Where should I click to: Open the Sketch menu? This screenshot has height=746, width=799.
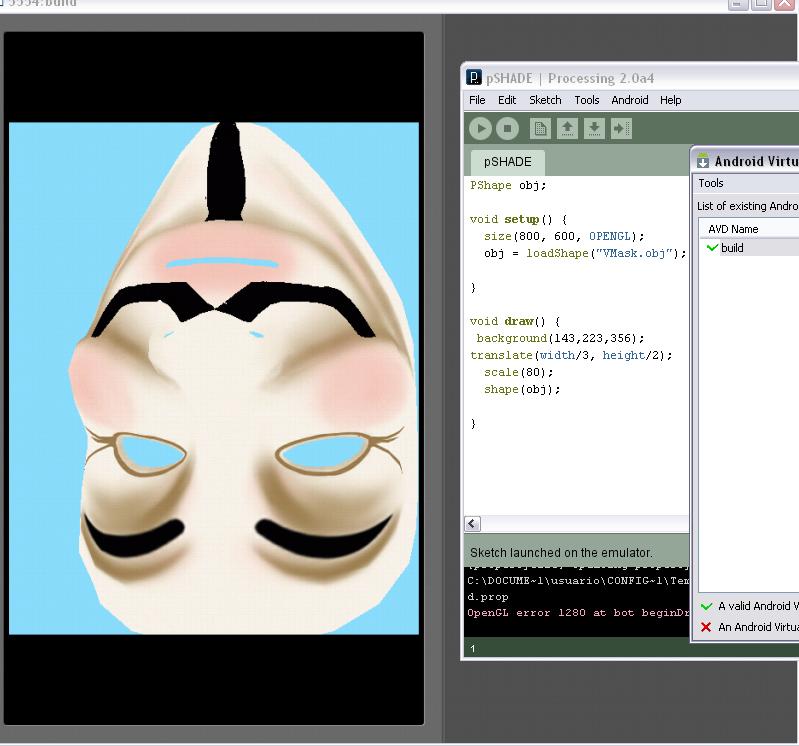(x=545, y=100)
